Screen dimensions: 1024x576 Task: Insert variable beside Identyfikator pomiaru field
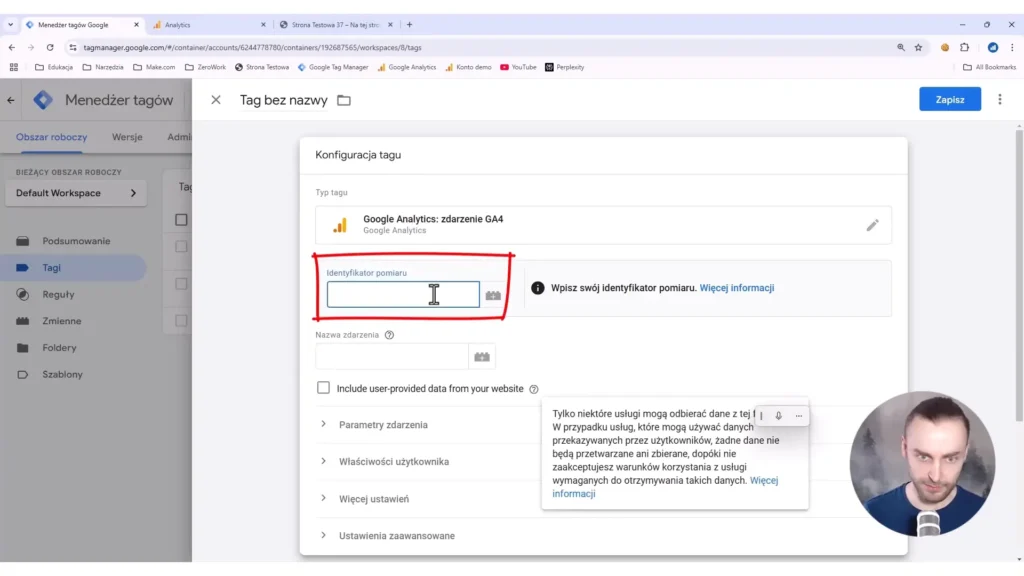point(493,295)
